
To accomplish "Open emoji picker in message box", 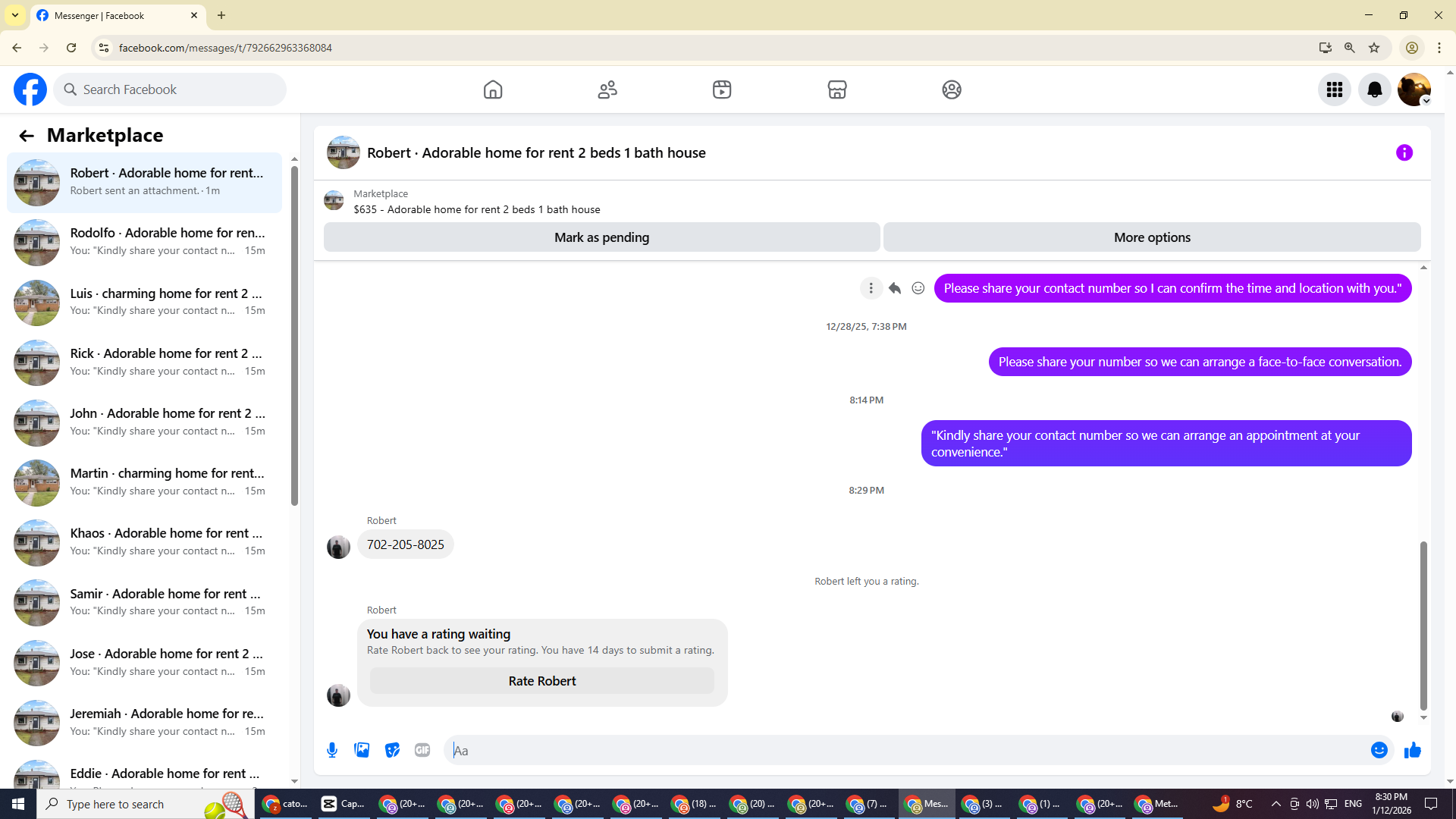I will pyautogui.click(x=1379, y=750).
